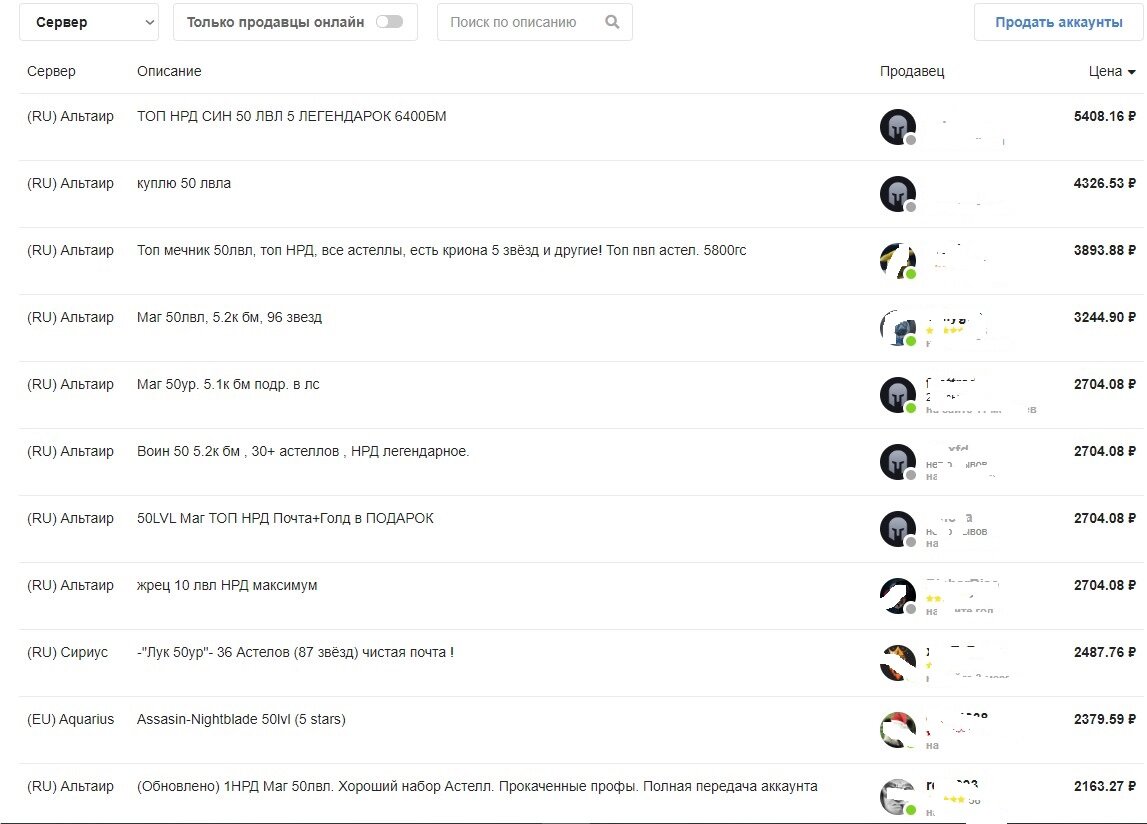Sort listings by Цена column arrow

coord(1132,72)
